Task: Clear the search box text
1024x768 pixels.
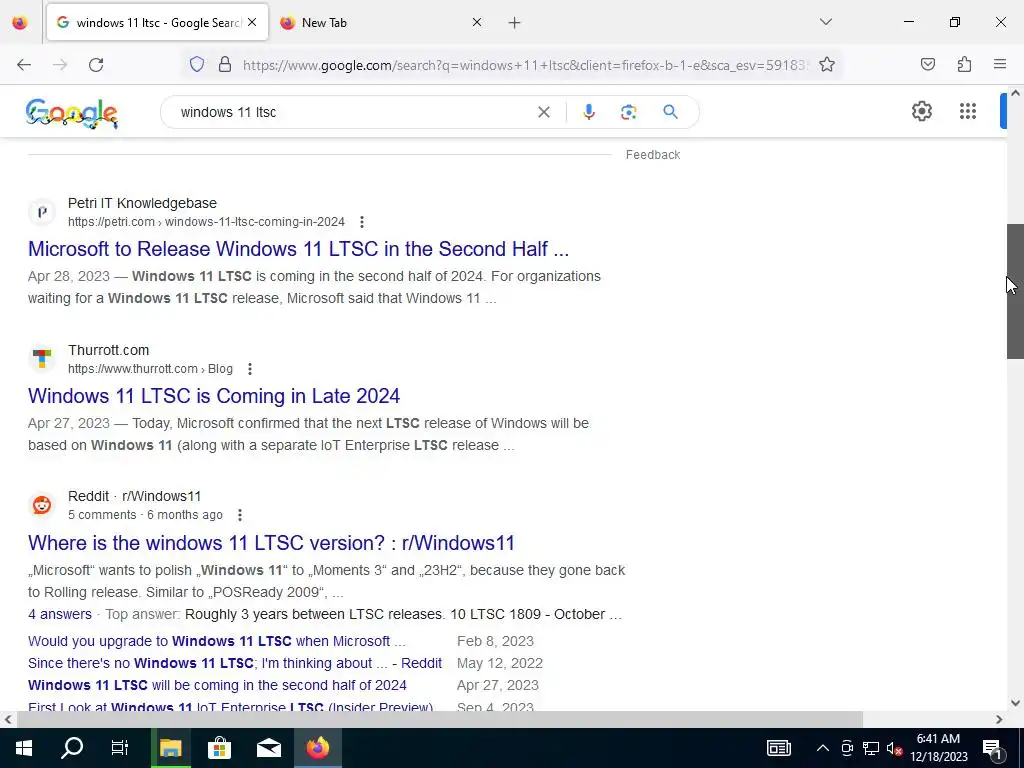Action: tap(543, 112)
